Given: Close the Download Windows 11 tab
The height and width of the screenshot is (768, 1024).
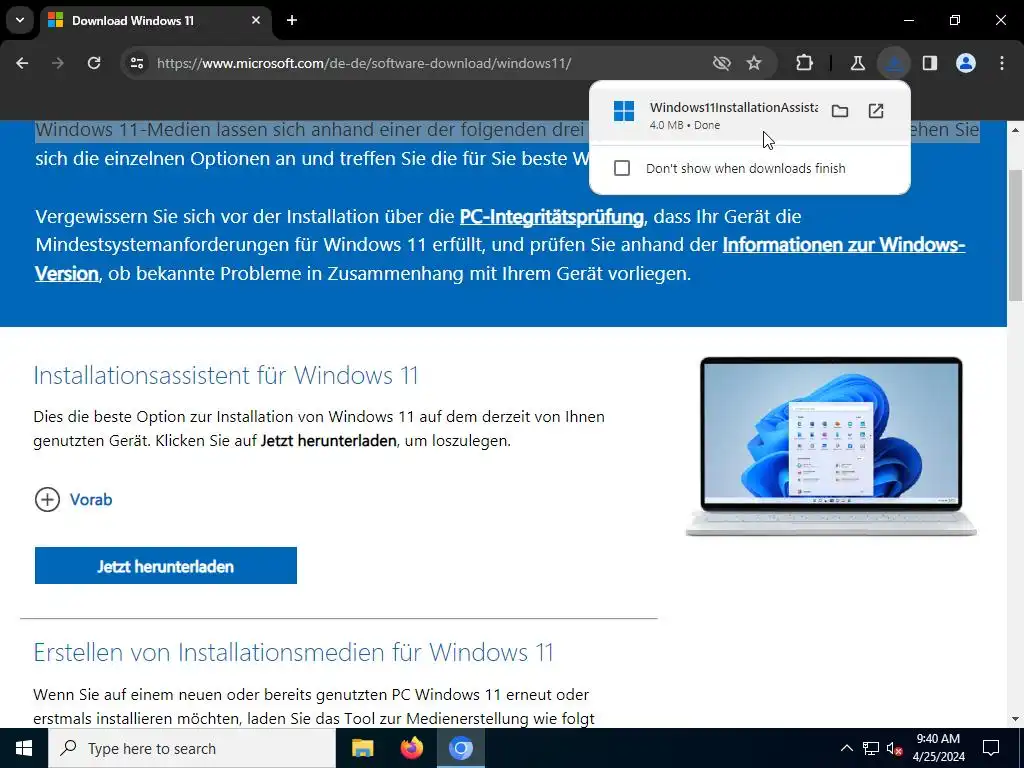Looking at the screenshot, I should [x=256, y=20].
